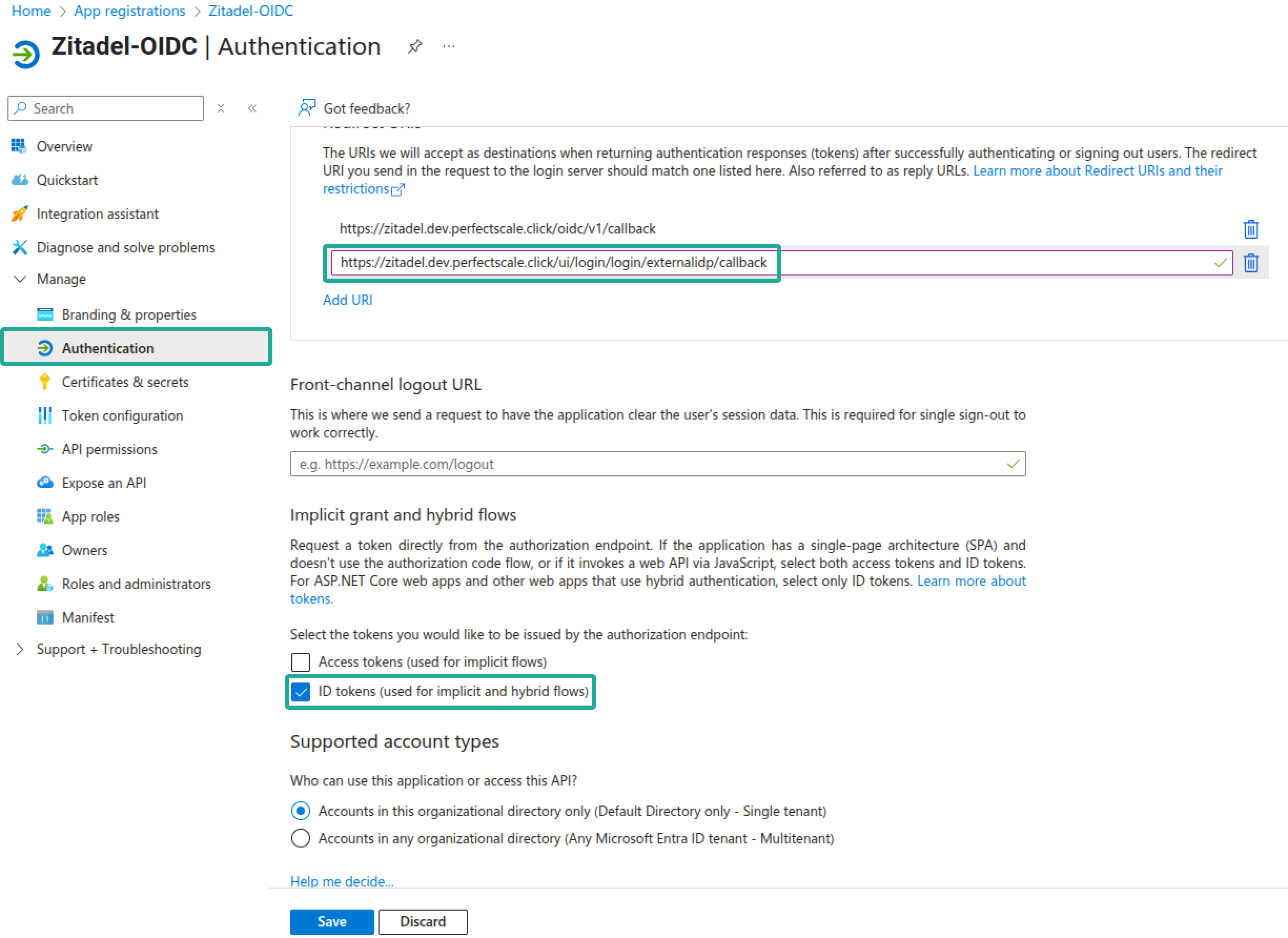
Task: Select the oidc/v1/callback redirect URI row
Action: (x=497, y=228)
